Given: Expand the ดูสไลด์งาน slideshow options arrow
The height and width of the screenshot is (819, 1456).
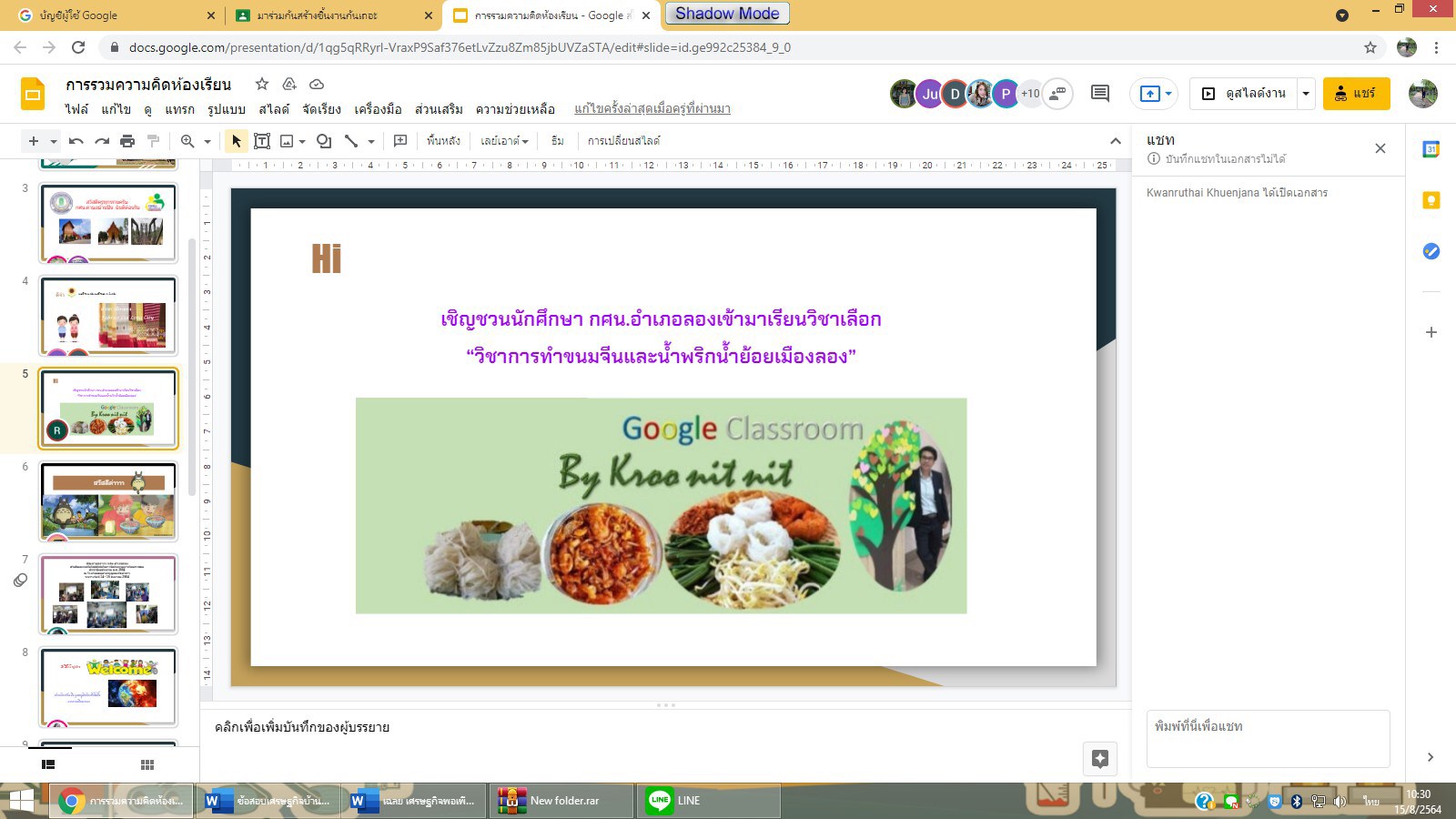Looking at the screenshot, I should click(x=1306, y=94).
